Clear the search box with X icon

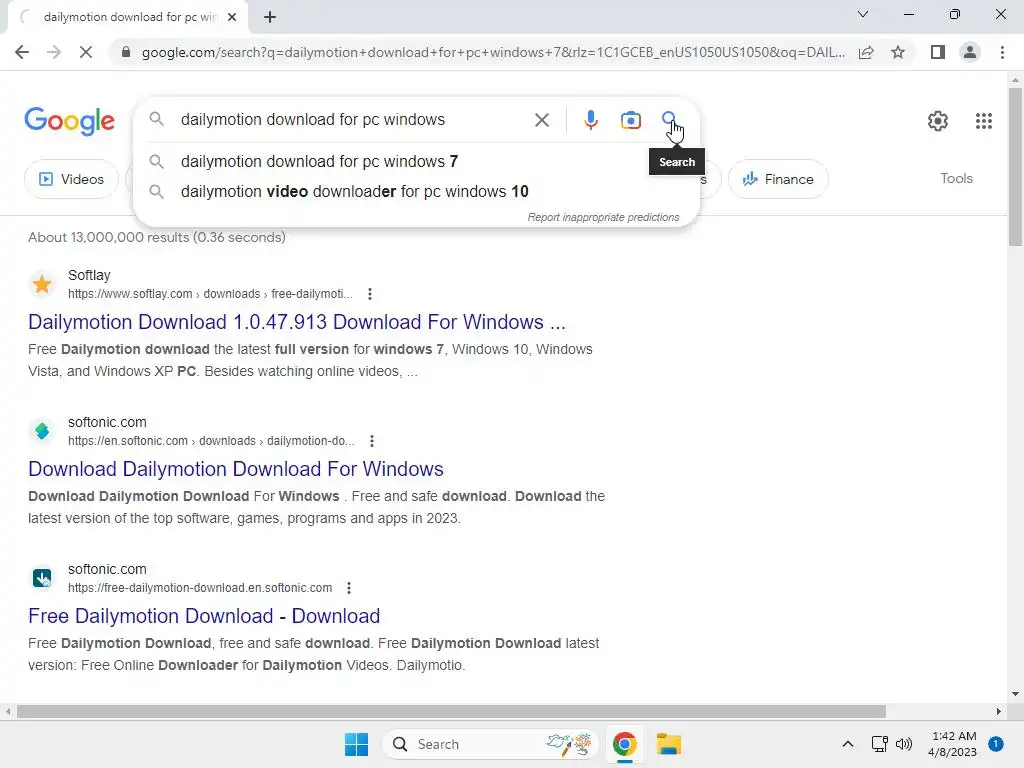541,120
